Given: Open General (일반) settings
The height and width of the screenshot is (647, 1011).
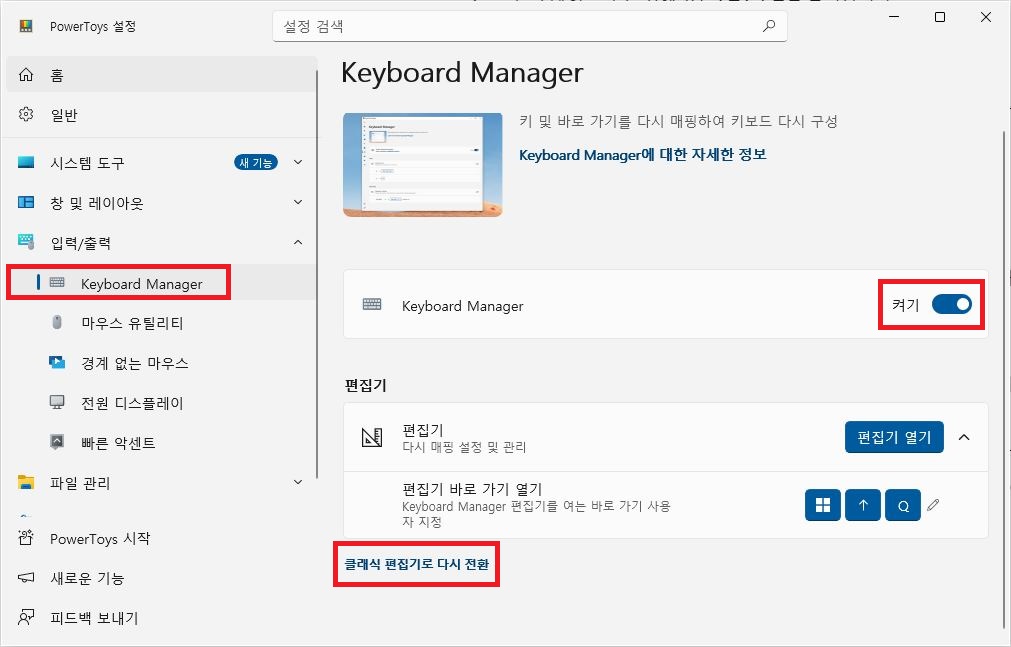Looking at the screenshot, I should pyautogui.click(x=161, y=115).
